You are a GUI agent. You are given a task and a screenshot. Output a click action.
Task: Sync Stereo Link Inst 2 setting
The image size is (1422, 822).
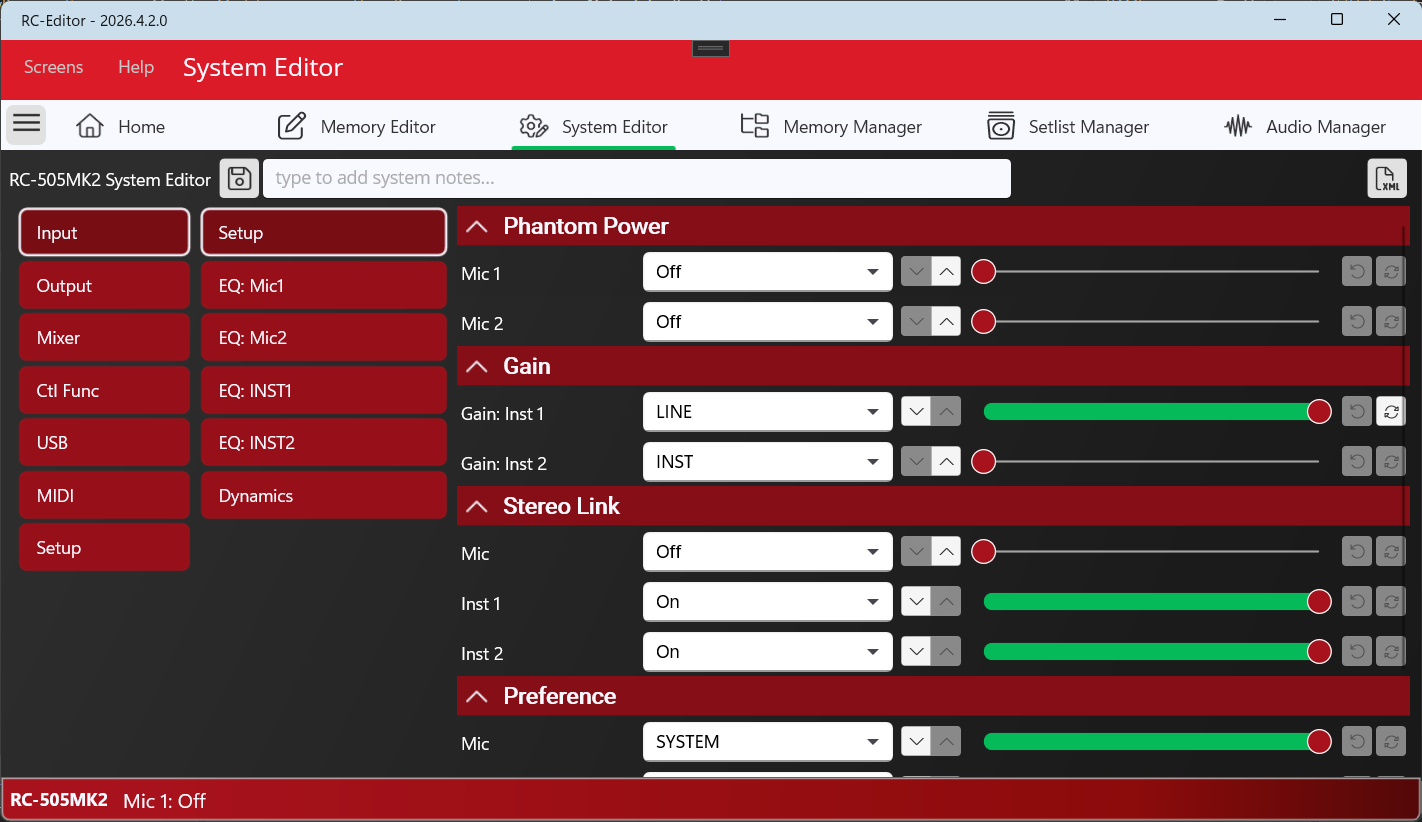click(x=1391, y=652)
